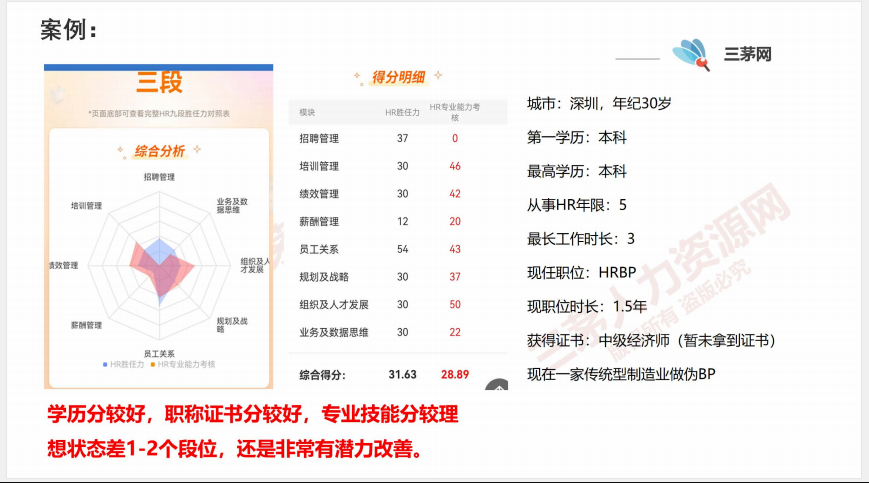The image size is (869, 483).
Task: Click the overall score 31.63
Action: [x=402, y=375]
